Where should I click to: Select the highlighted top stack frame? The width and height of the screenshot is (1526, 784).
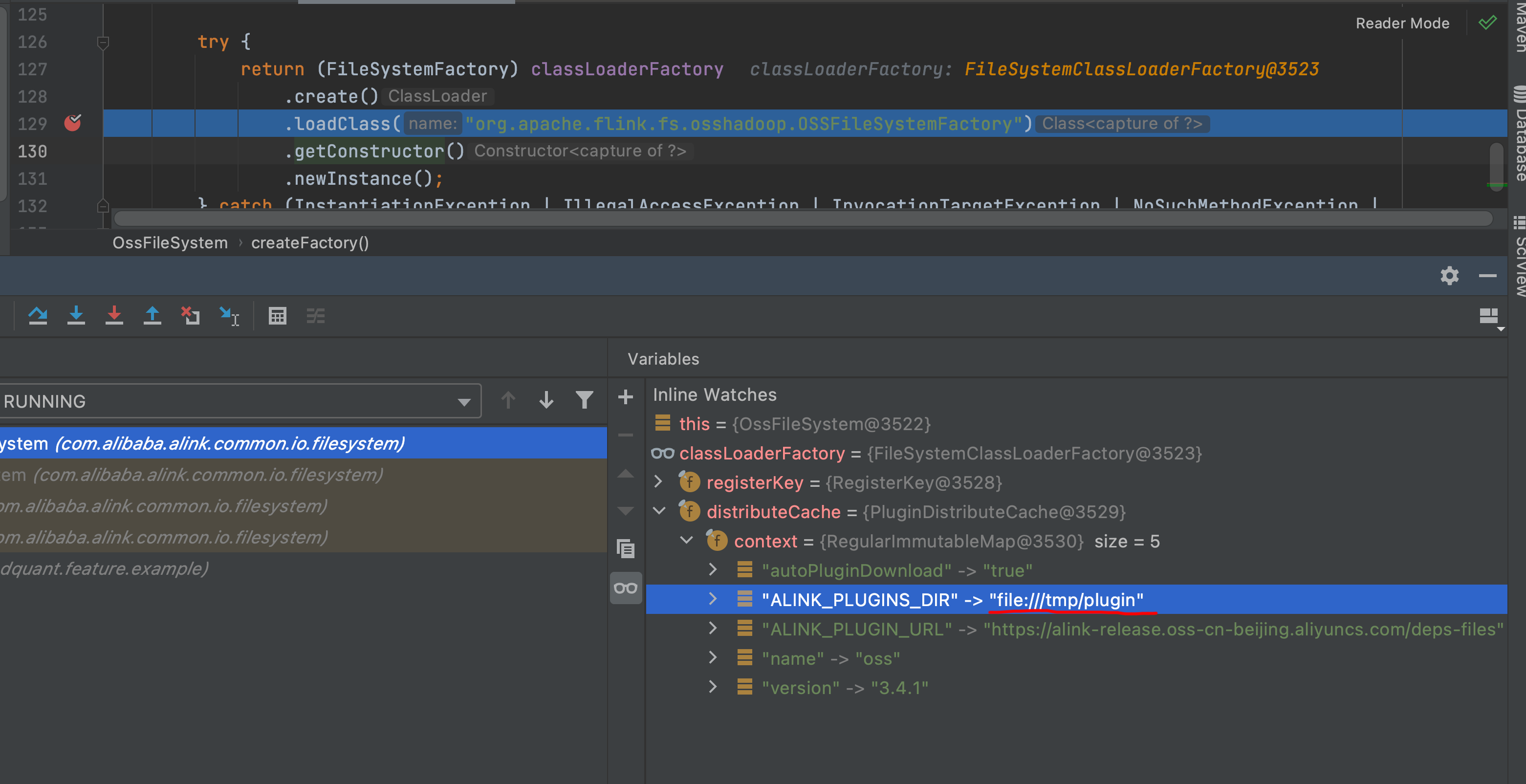(304, 443)
